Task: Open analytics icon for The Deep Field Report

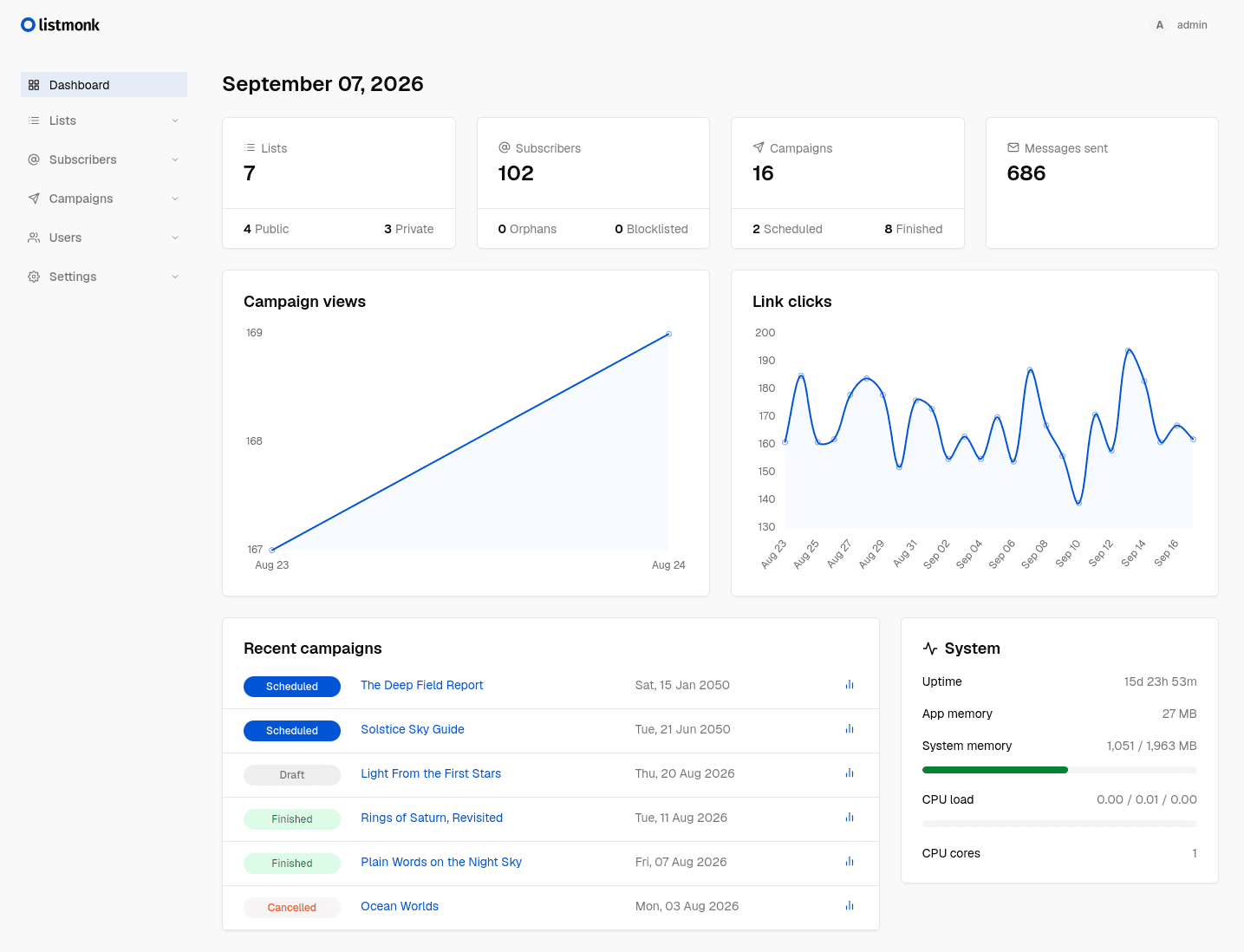Action: tap(850, 685)
